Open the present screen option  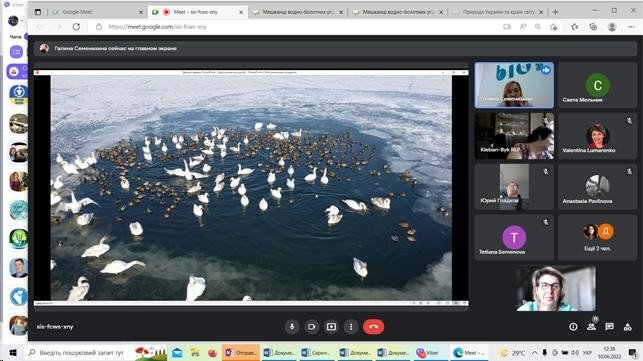coord(331,327)
